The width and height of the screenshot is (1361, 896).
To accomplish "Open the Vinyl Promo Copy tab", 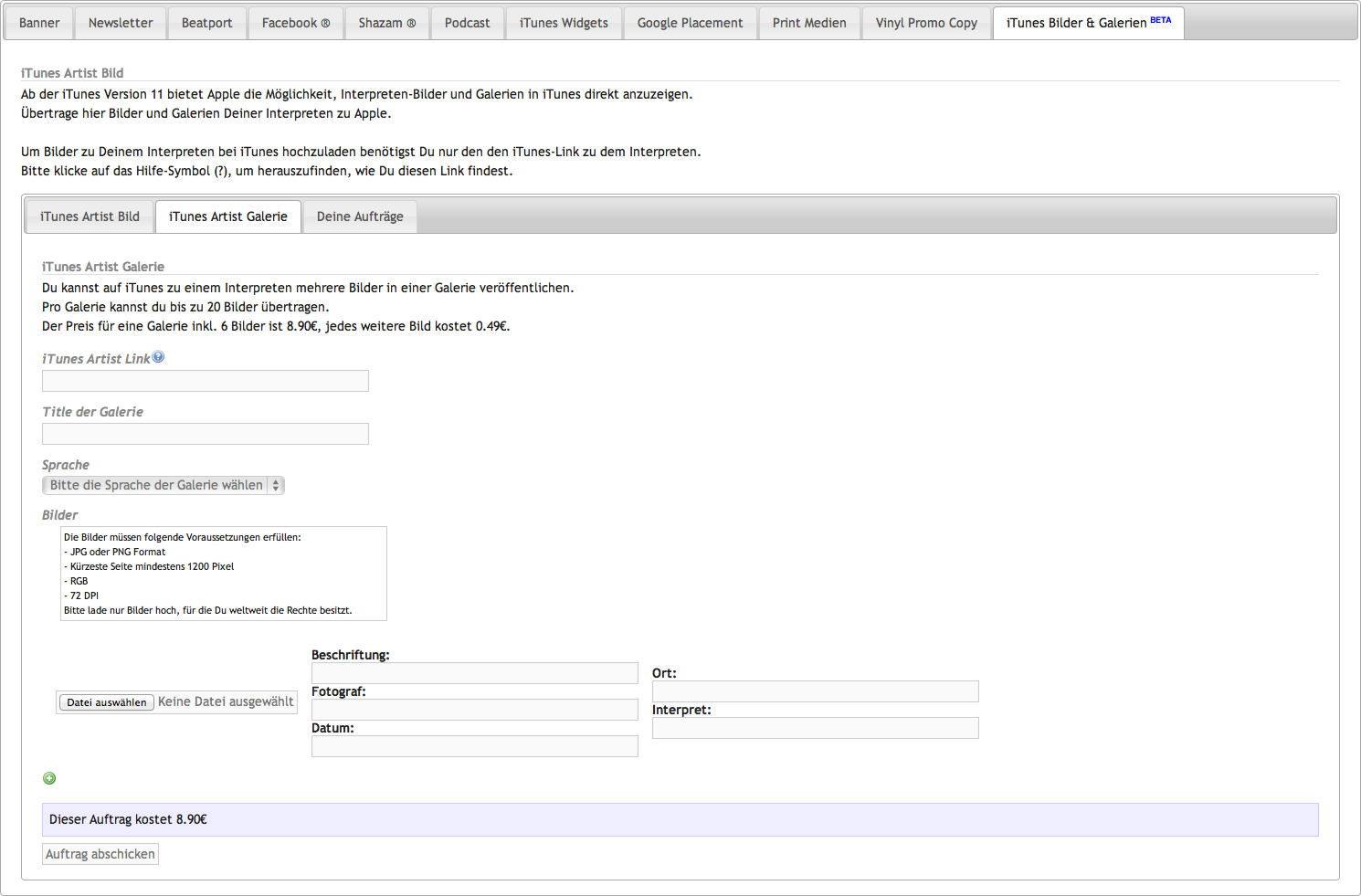I will coord(926,23).
